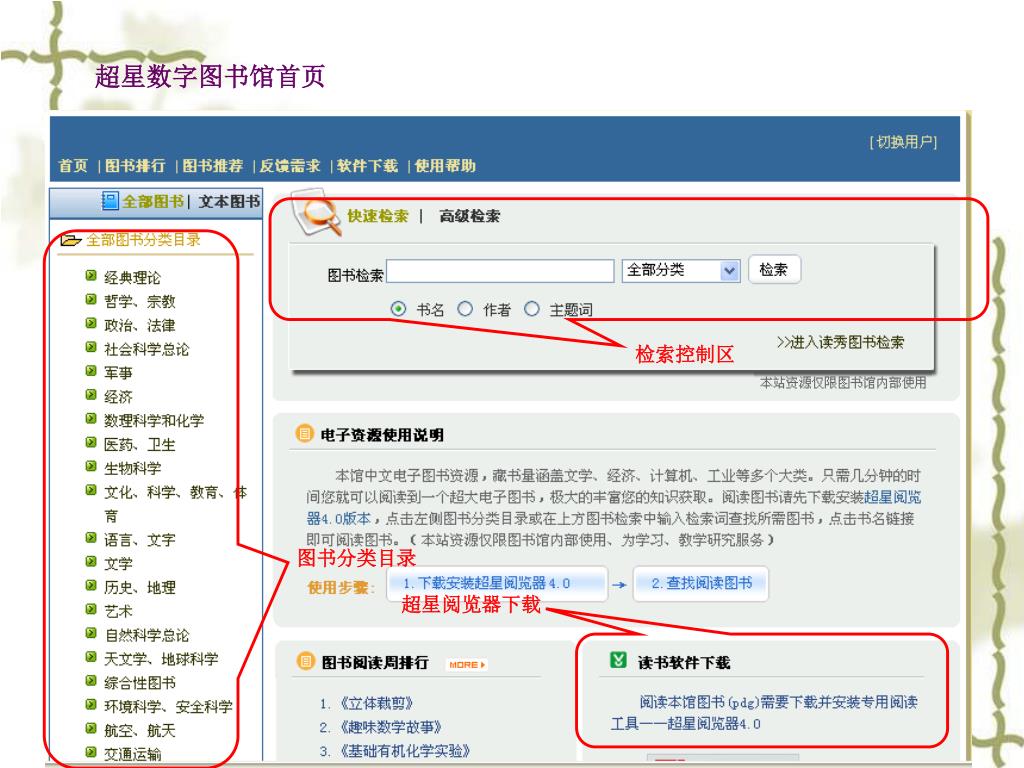Click the MORE button beside 图书阅读周排行

coord(467,665)
